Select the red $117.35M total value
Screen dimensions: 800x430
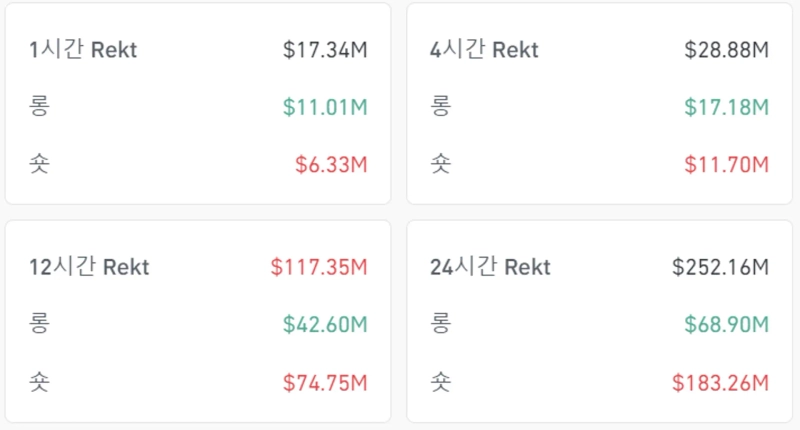319,267
